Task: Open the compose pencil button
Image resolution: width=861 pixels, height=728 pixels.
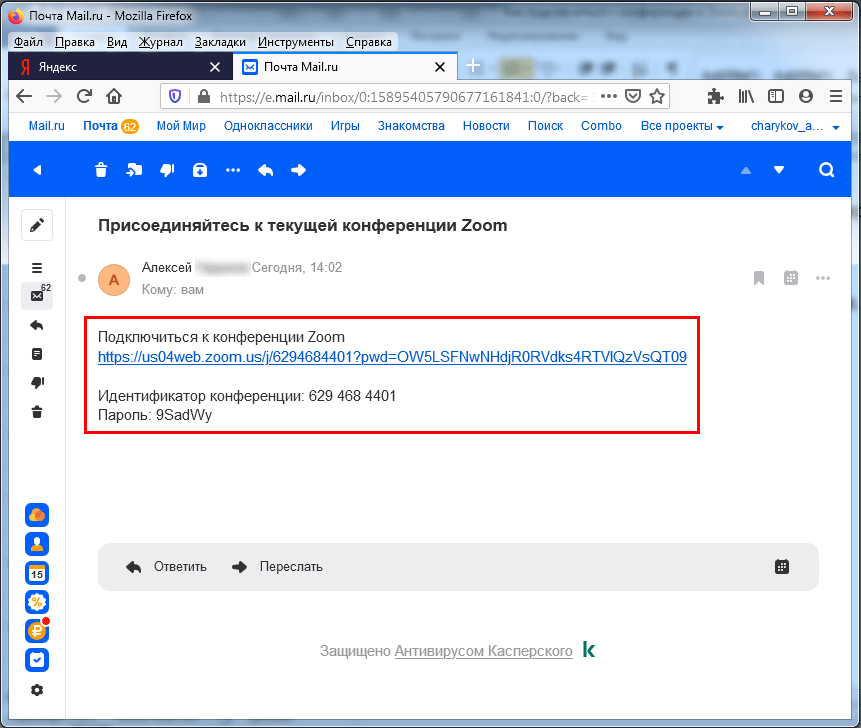Action: (x=37, y=226)
